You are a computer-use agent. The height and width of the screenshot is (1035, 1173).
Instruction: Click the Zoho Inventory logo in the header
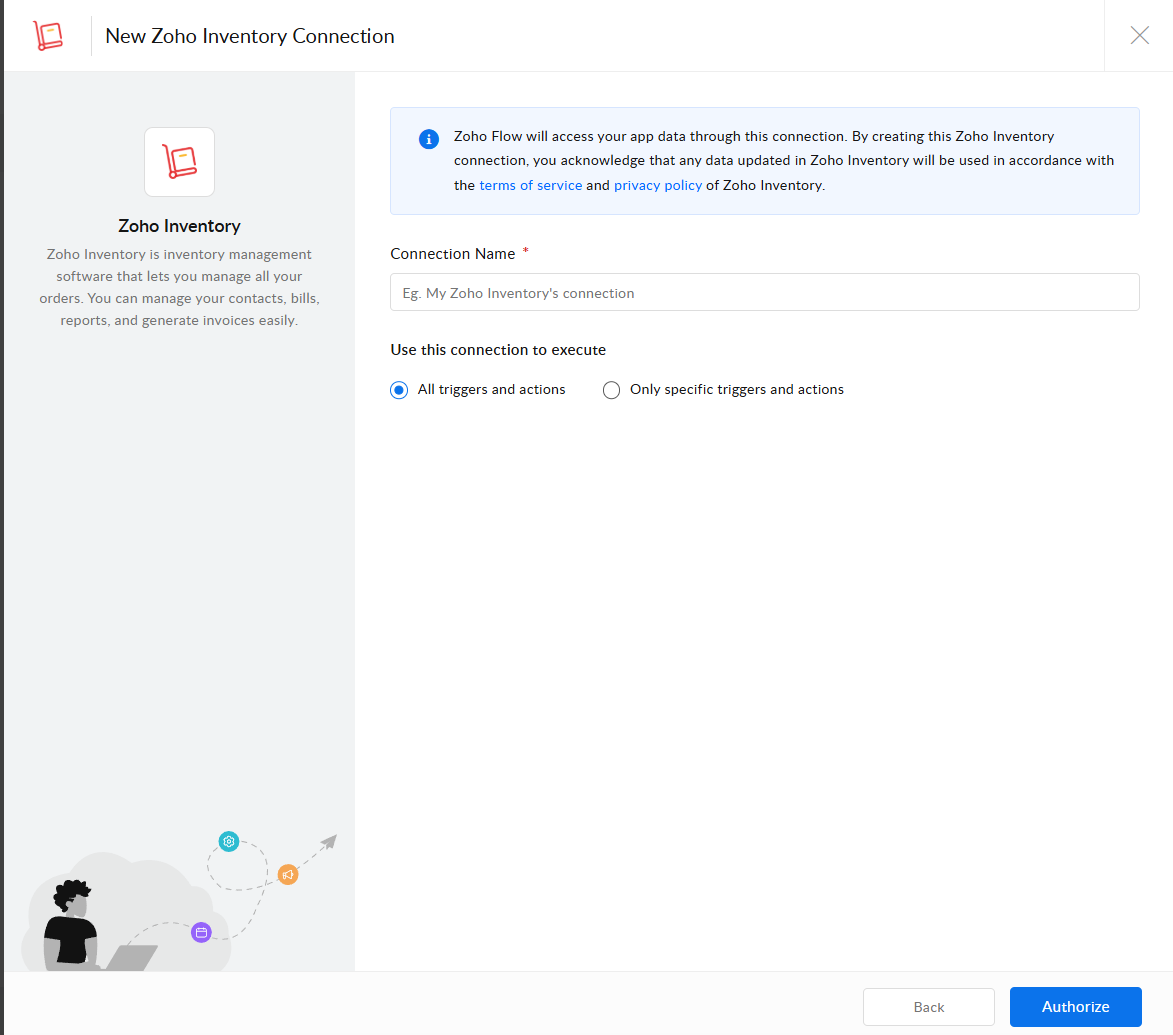click(48, 35)
